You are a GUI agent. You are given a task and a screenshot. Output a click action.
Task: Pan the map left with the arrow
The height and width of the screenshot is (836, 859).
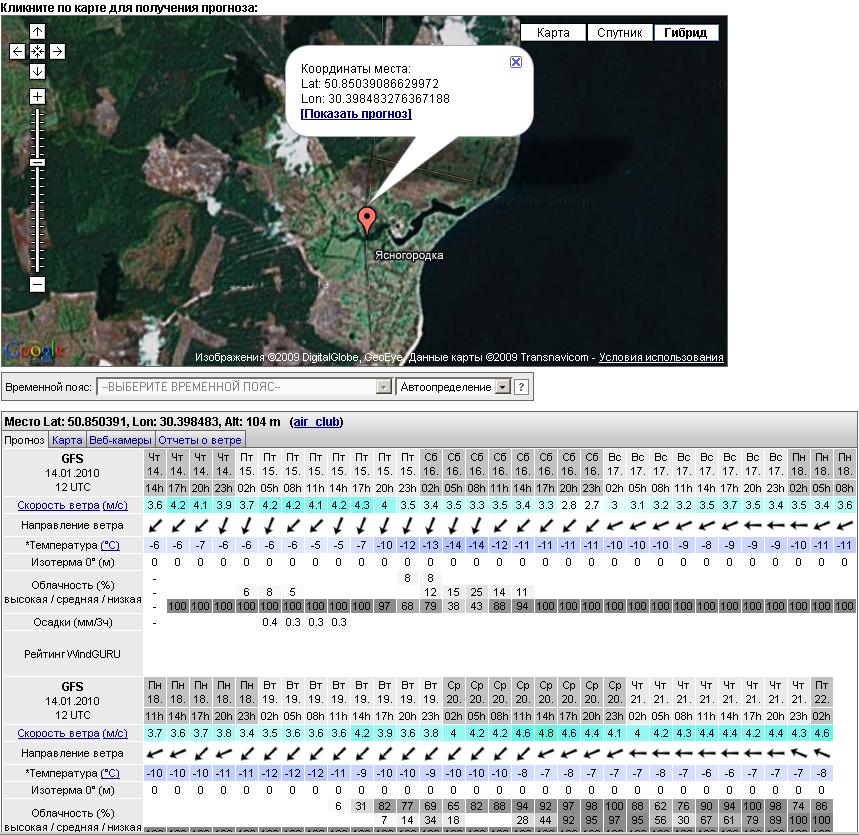[18, 51]
